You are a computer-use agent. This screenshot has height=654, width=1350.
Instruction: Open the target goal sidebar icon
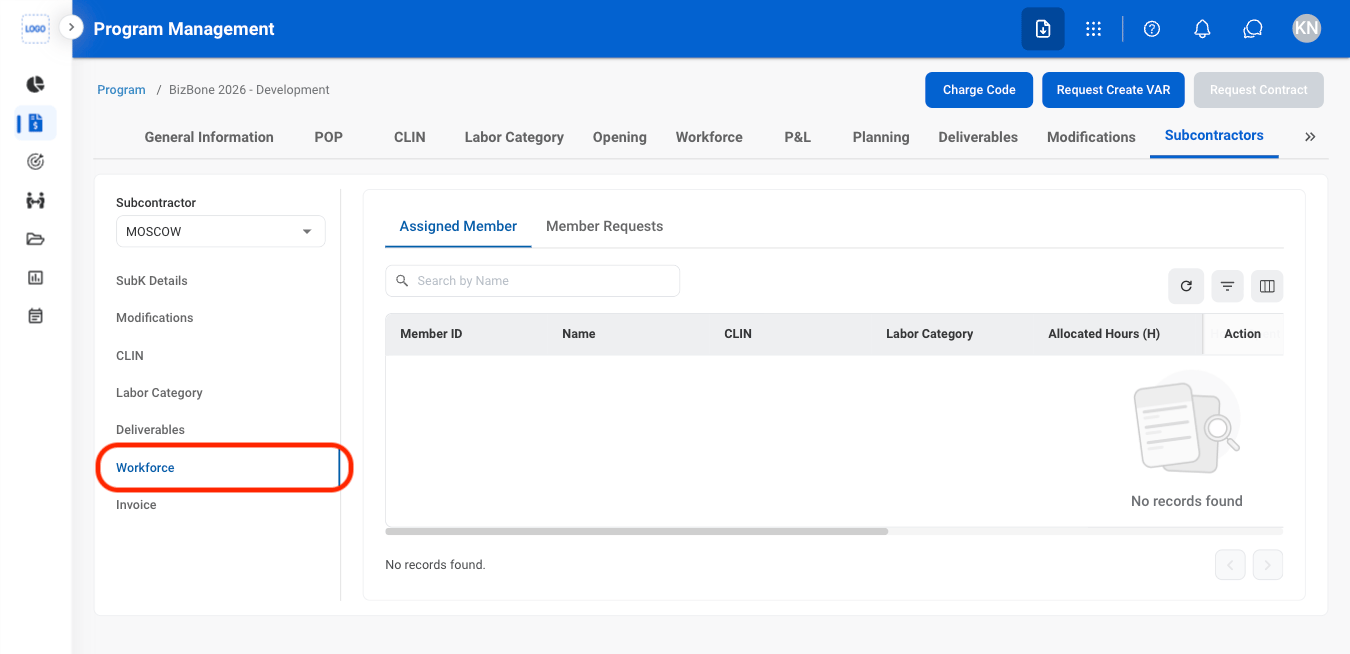(x=36, y=161)
